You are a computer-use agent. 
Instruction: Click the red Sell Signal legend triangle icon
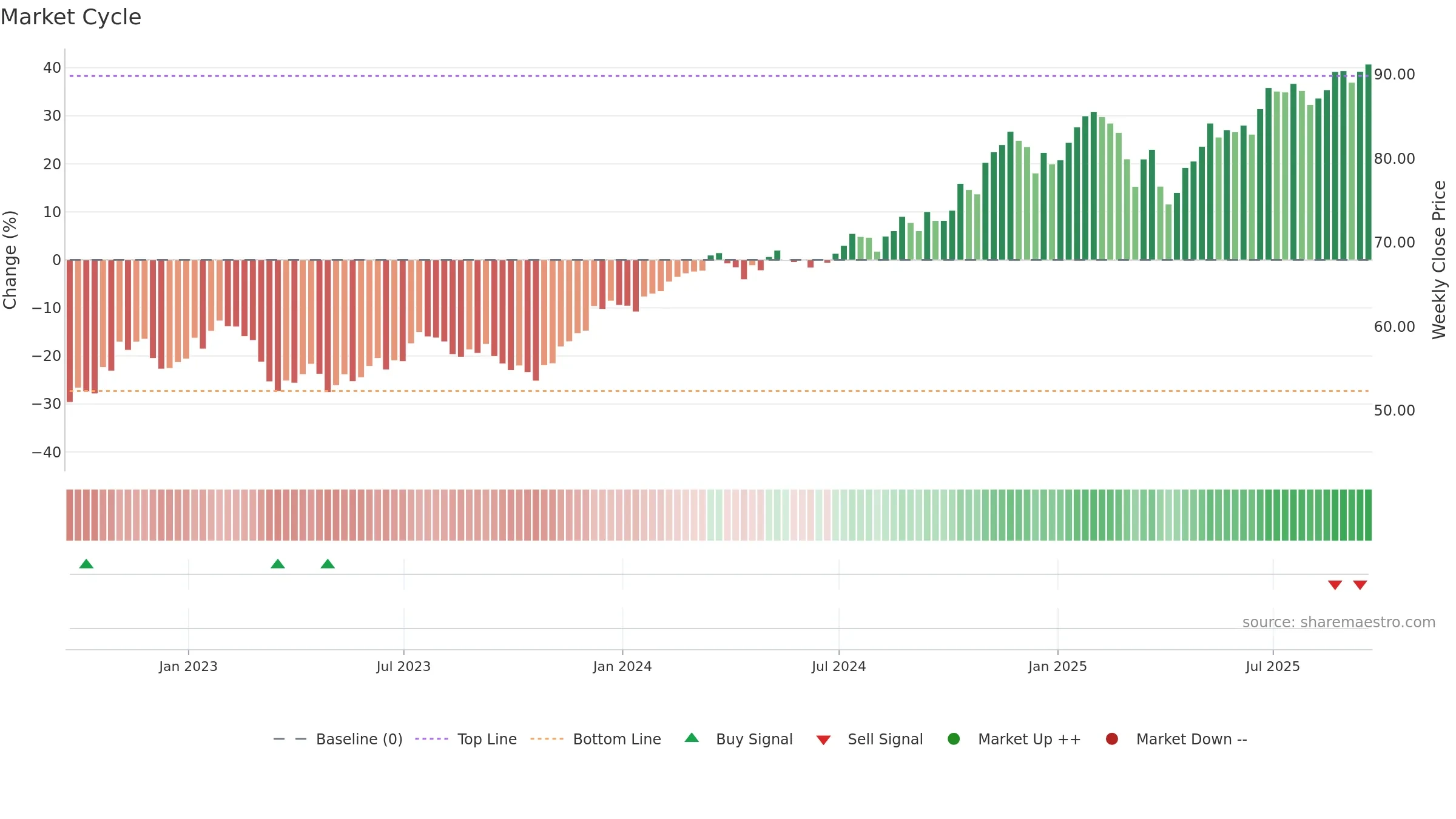pyautogui.click(x=823, y=740)
